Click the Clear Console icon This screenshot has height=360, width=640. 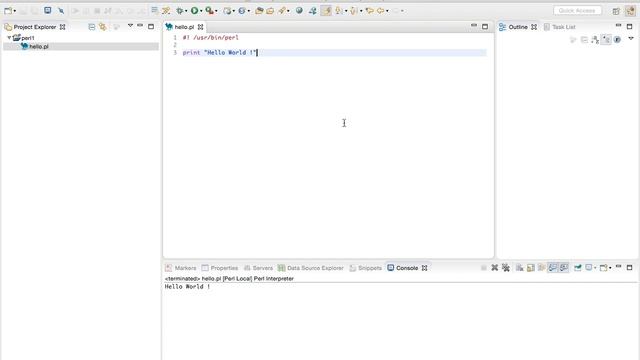[x=520, y=268]
